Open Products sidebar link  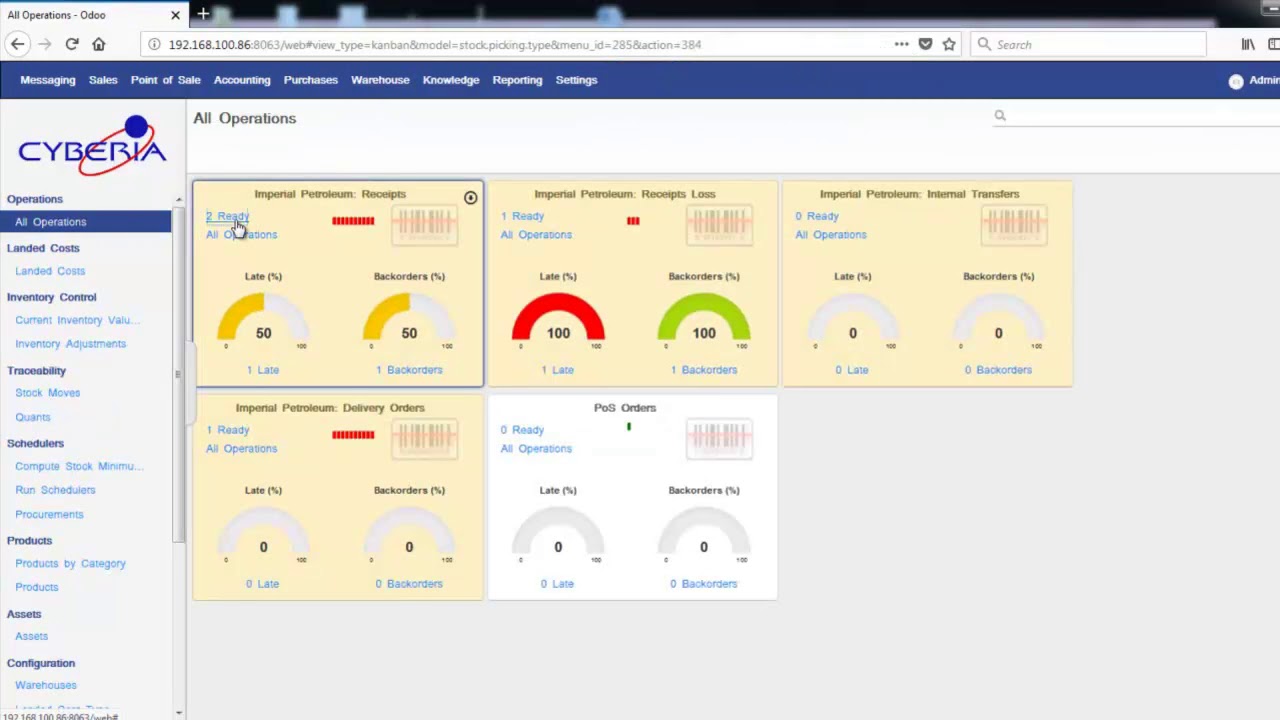tap(36, 587)
